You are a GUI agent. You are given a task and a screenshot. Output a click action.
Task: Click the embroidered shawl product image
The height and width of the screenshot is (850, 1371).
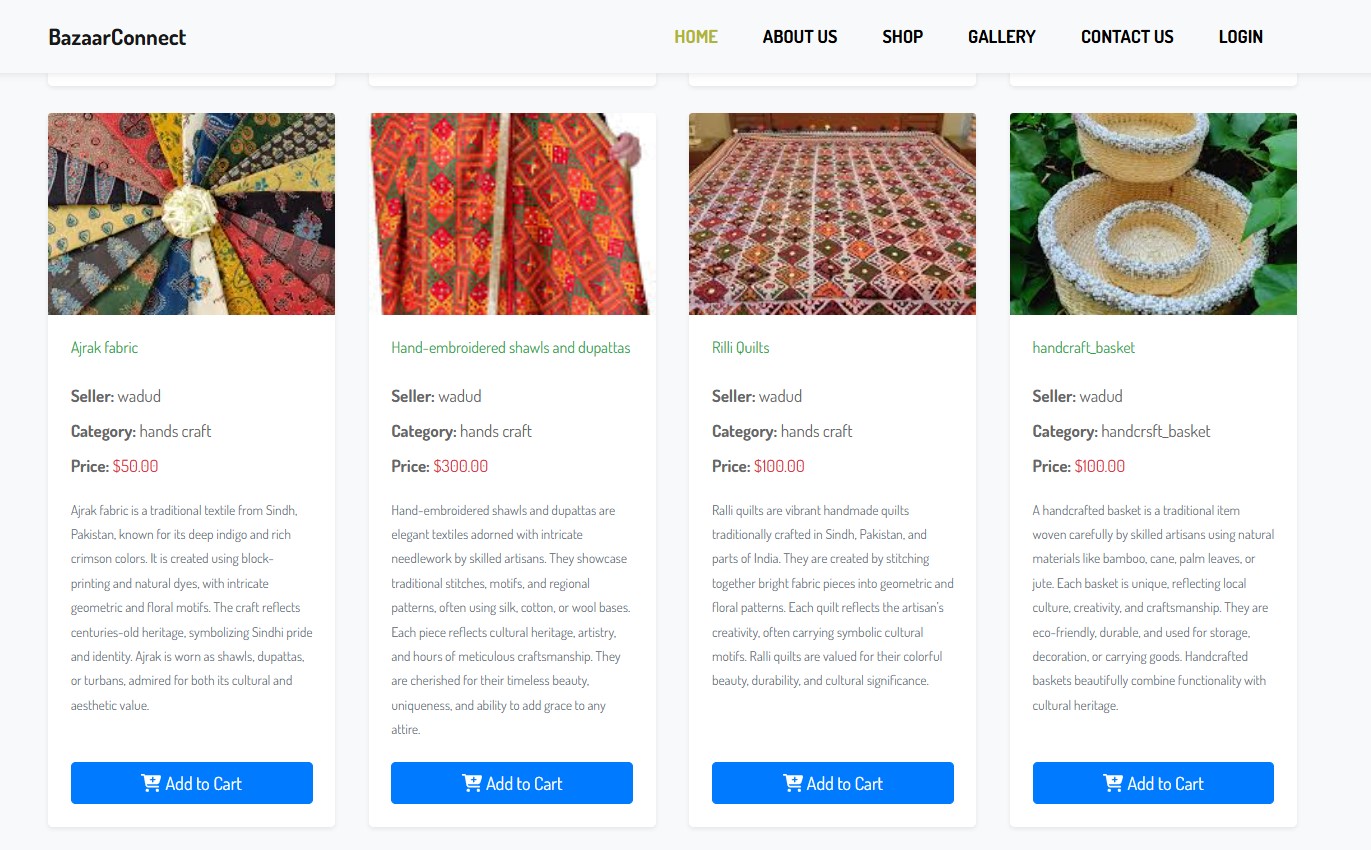[x=512, y=214]
